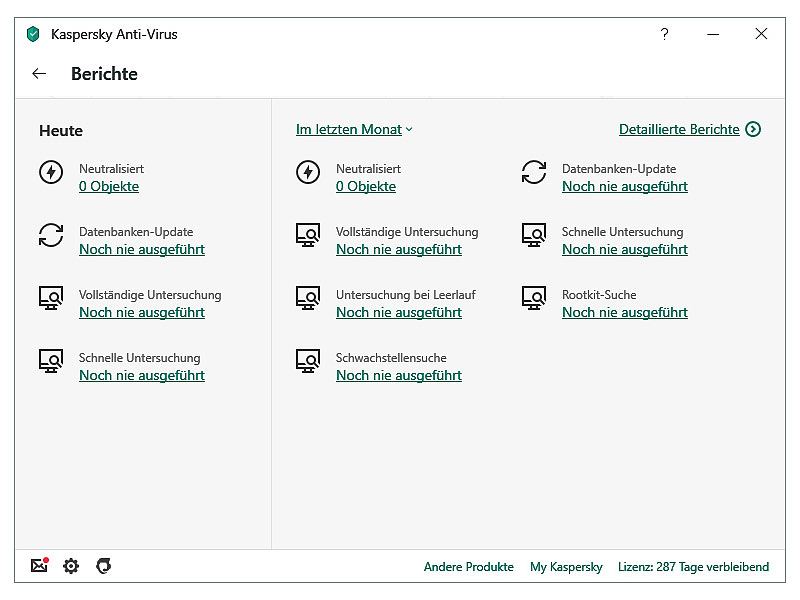Click the Schwachstellensuche scan icon
800x600 pixels.
[308, 361]
